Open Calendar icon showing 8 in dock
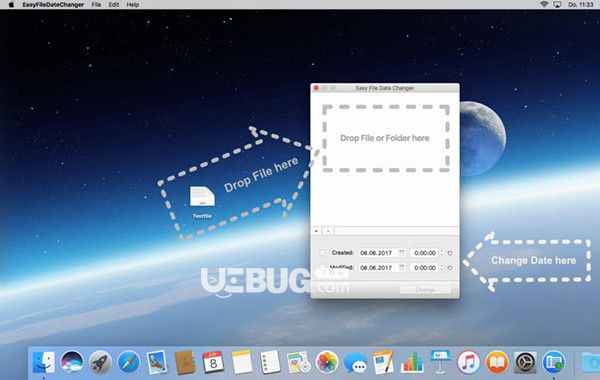 point(214,362)
